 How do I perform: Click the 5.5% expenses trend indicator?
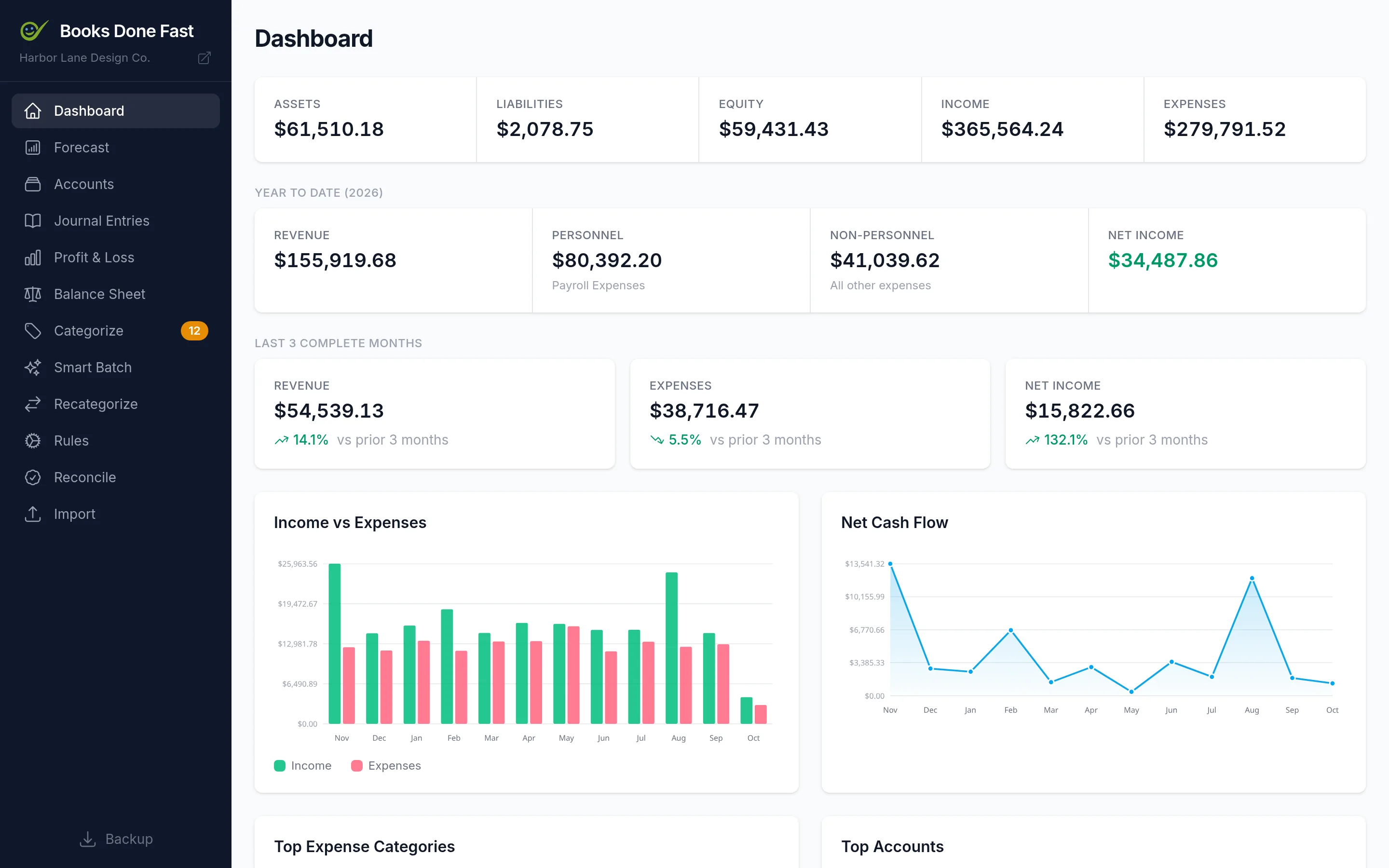tap(675, 440)
